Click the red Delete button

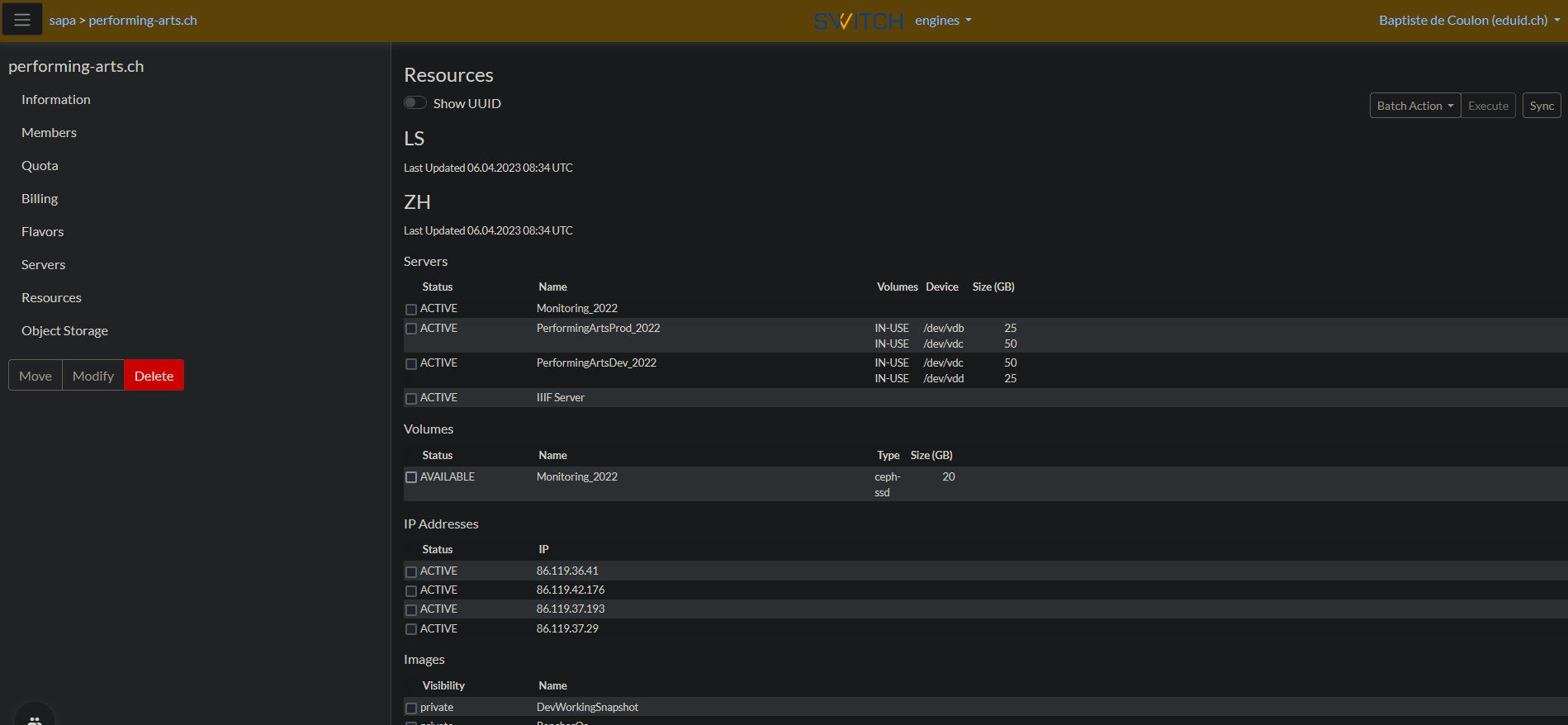pyautogui.click(x=154, y=376)
